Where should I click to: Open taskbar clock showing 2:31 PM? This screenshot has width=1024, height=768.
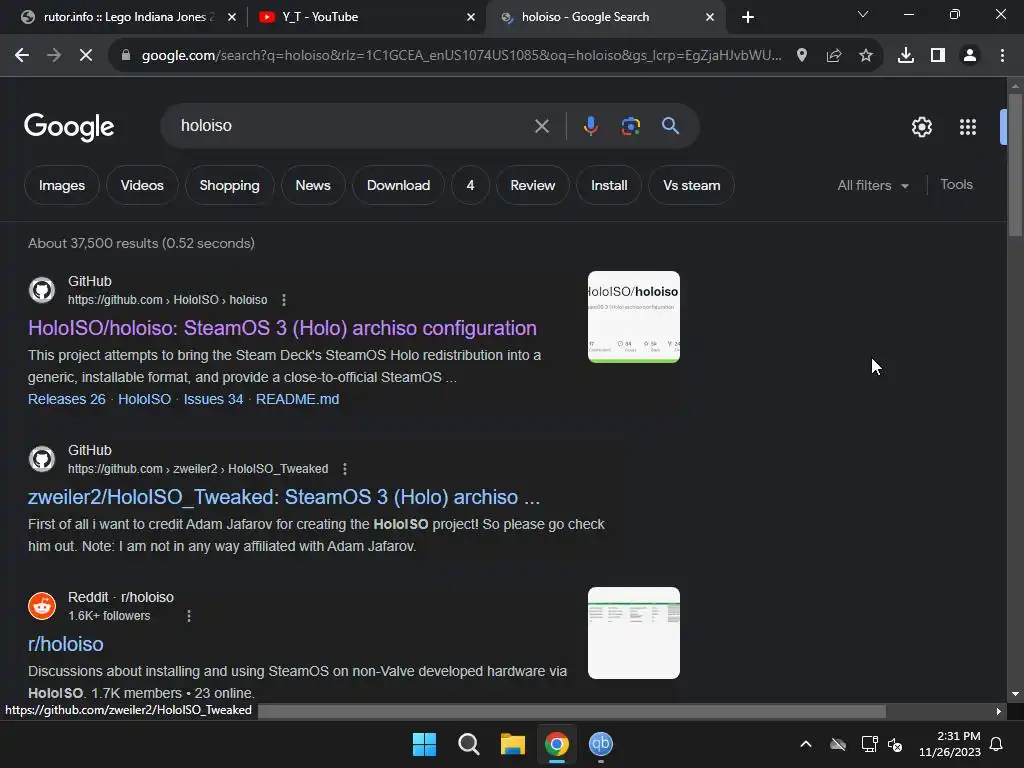pos(950,744)
